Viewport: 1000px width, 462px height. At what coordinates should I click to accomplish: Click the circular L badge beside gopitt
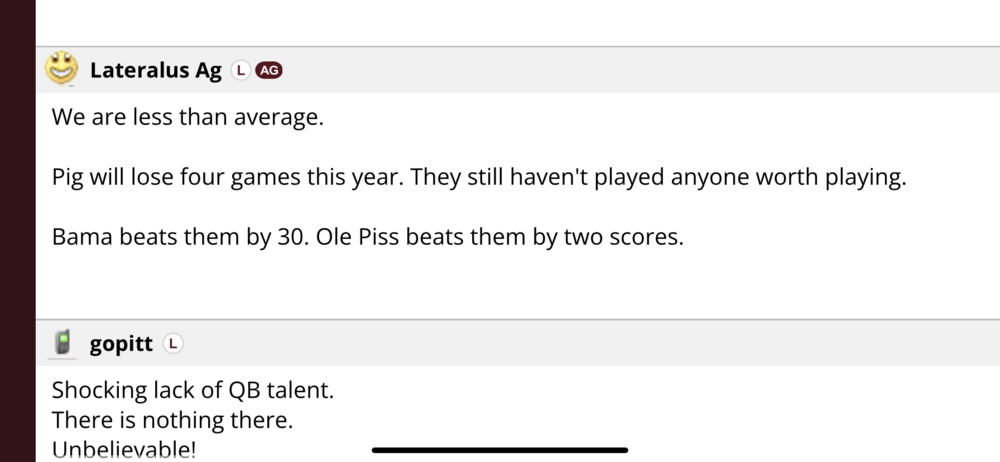(x=172, y=344)
